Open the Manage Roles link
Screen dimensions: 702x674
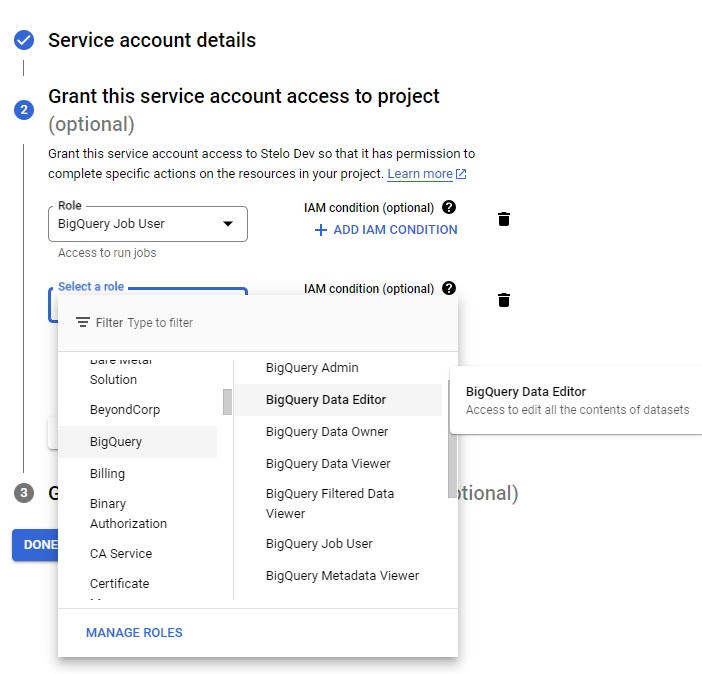coord(134,633)
